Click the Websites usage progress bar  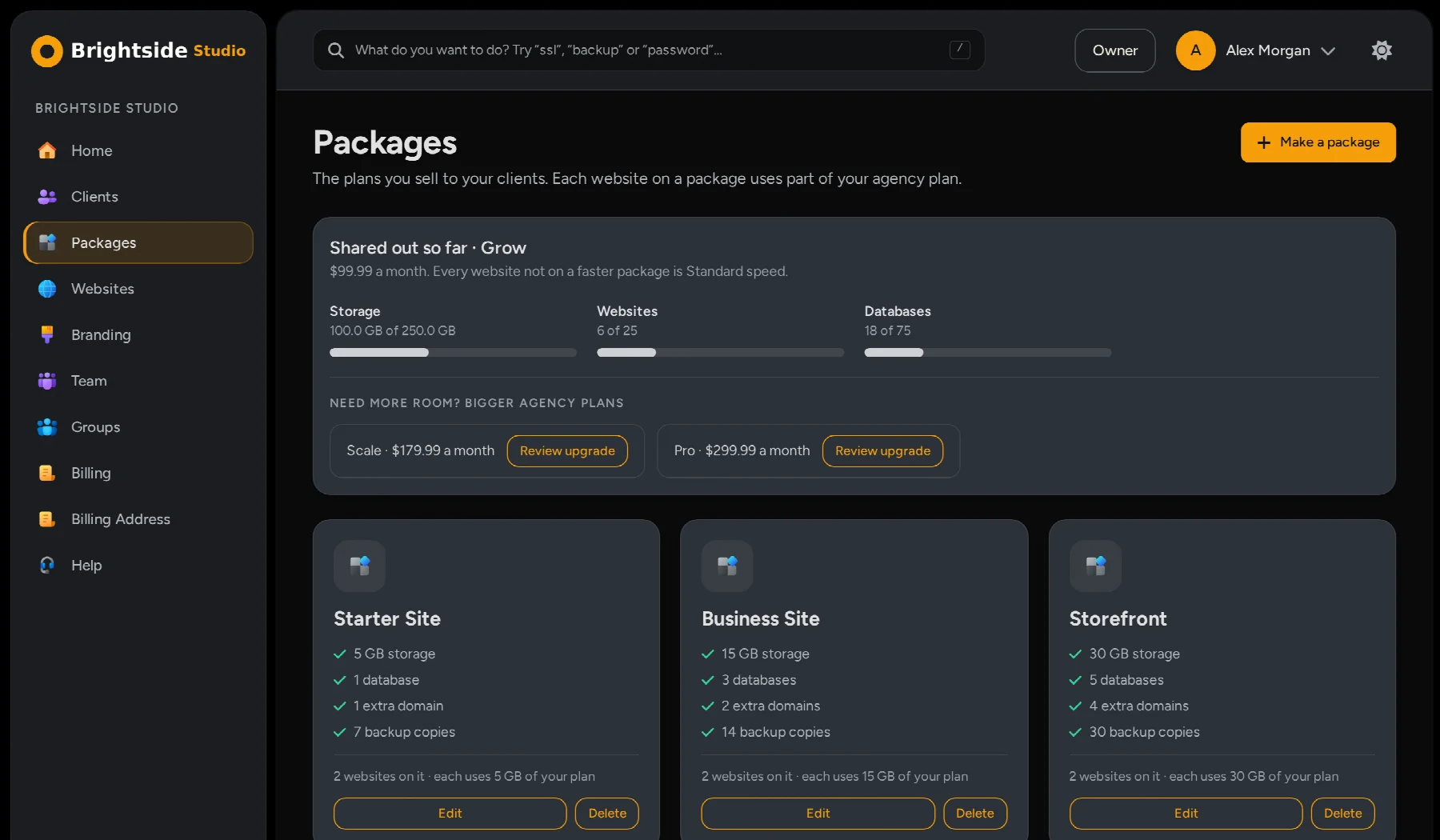(720, 353)
